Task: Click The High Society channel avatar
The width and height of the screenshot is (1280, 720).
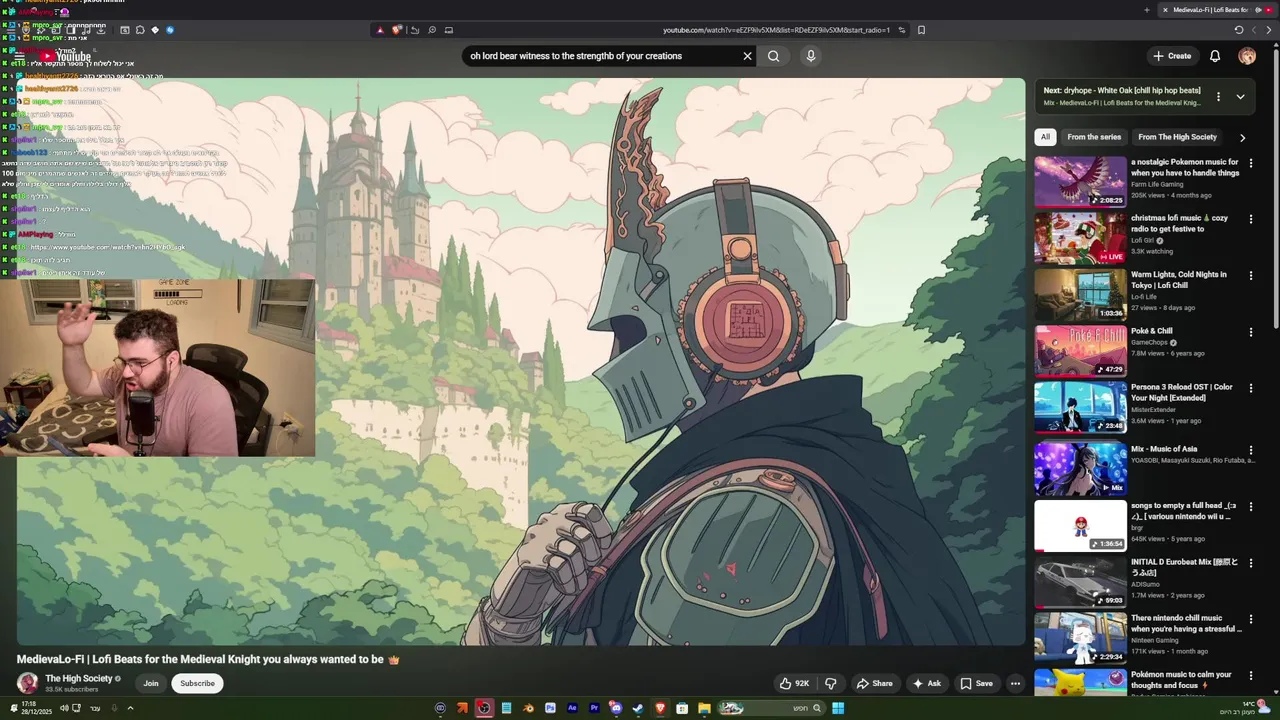Action: (x=28, y=683)
